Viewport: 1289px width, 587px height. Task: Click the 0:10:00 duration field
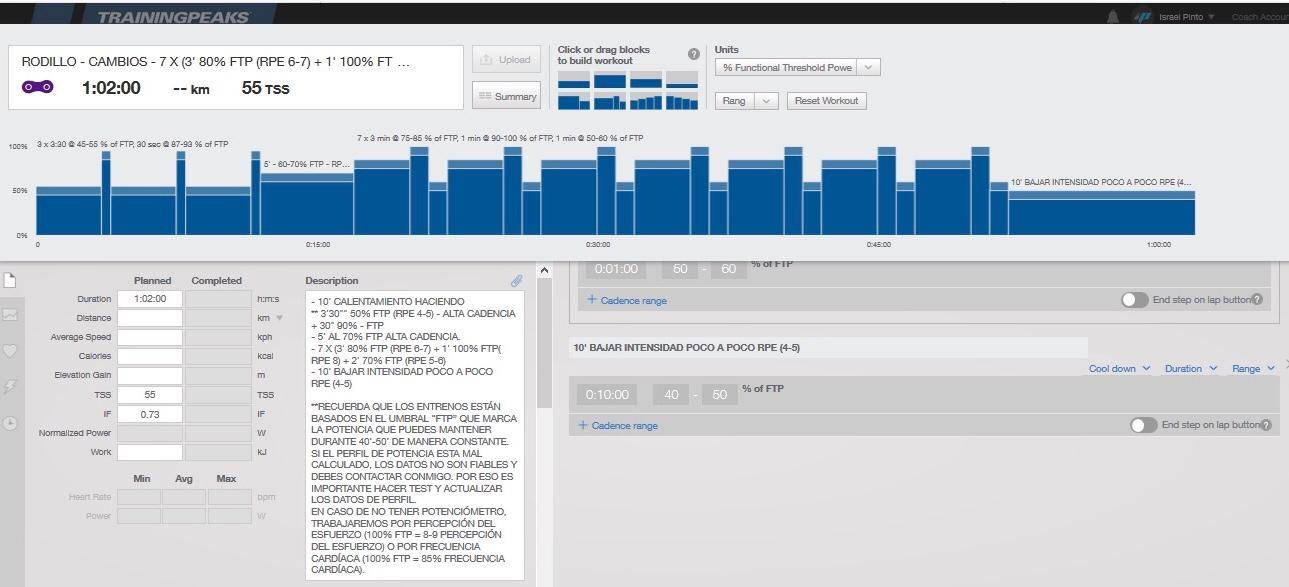pyautogui.click(x=608, y=395)
